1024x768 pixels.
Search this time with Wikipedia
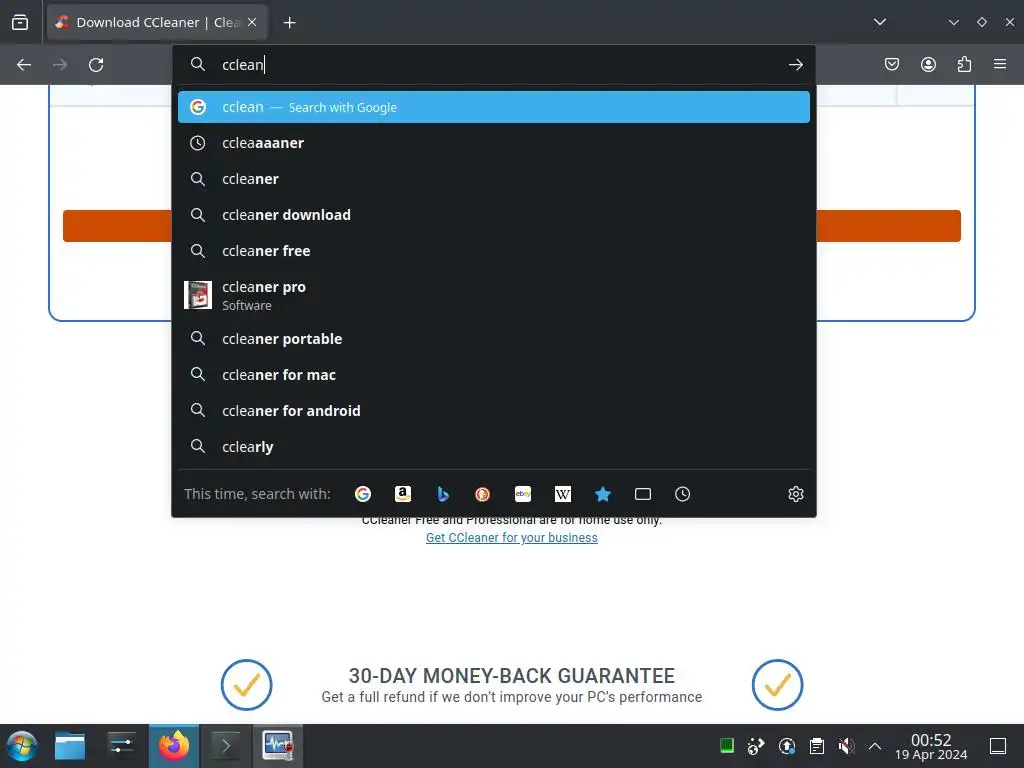click(x=563, y=494)
